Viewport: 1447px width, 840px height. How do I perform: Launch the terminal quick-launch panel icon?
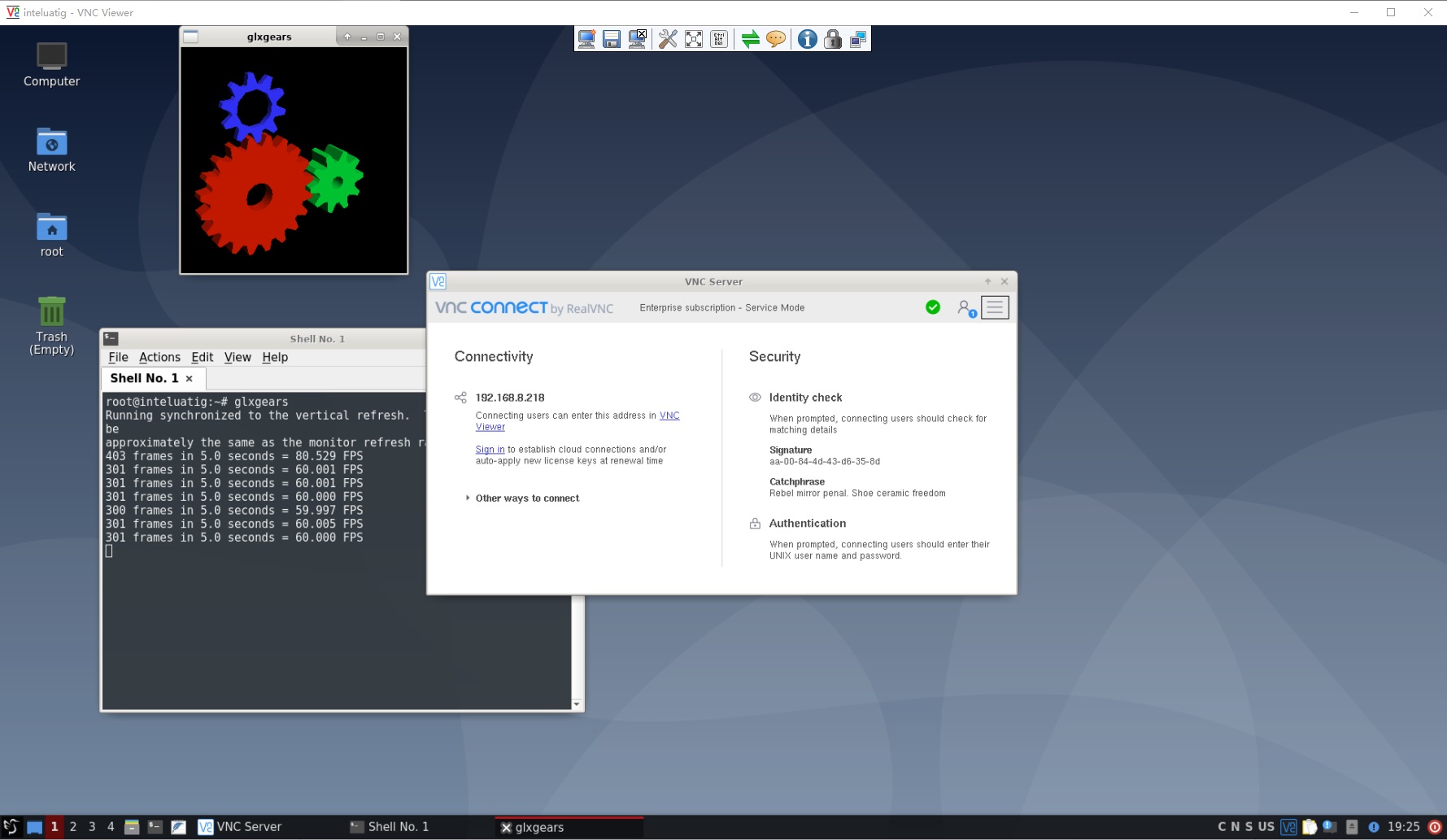pos(155,827)
